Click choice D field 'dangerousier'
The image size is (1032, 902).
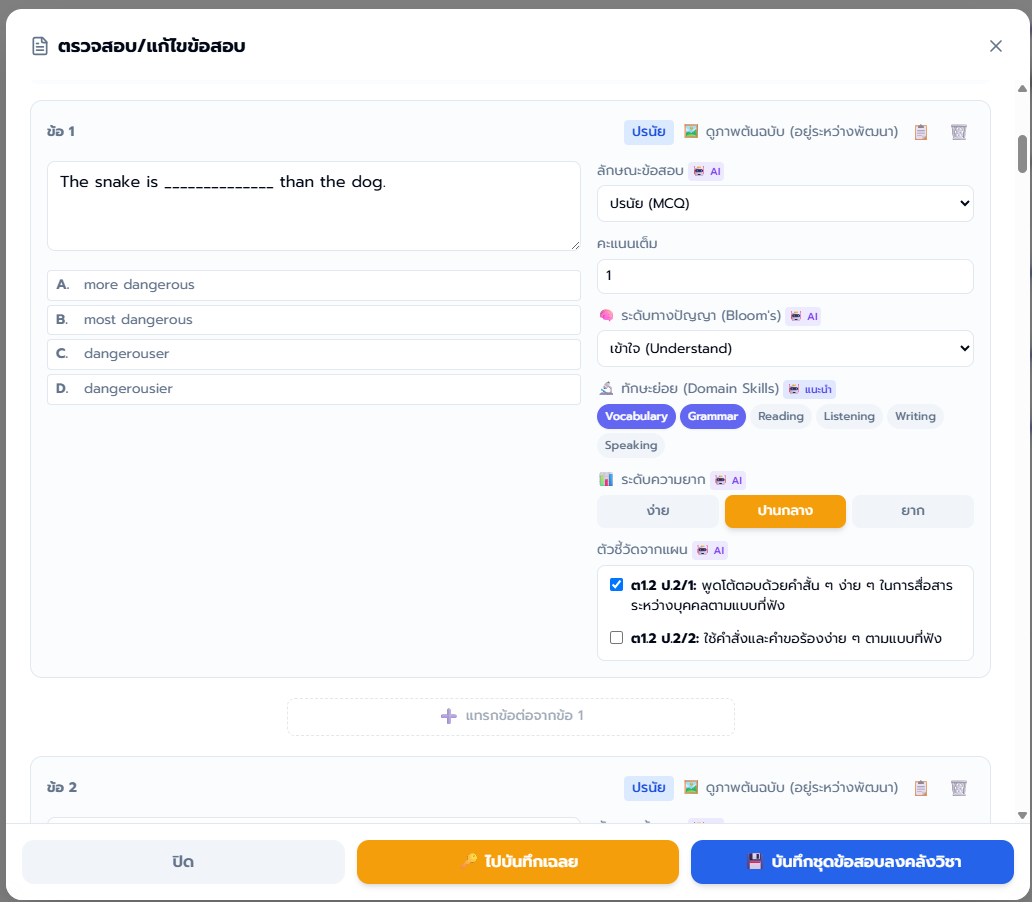pos(314,389)
